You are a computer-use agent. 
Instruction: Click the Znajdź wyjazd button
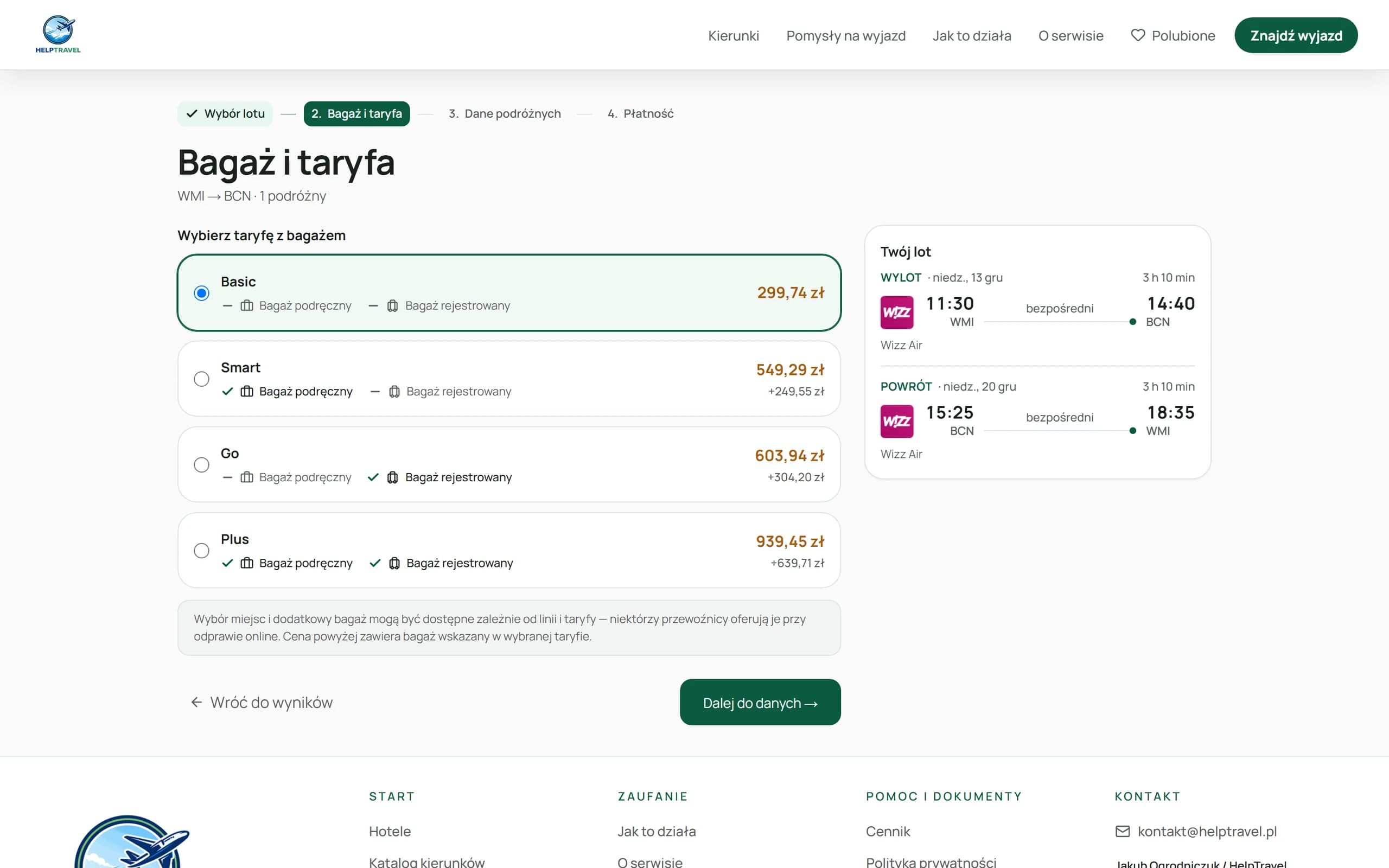tap(1296, 36)
